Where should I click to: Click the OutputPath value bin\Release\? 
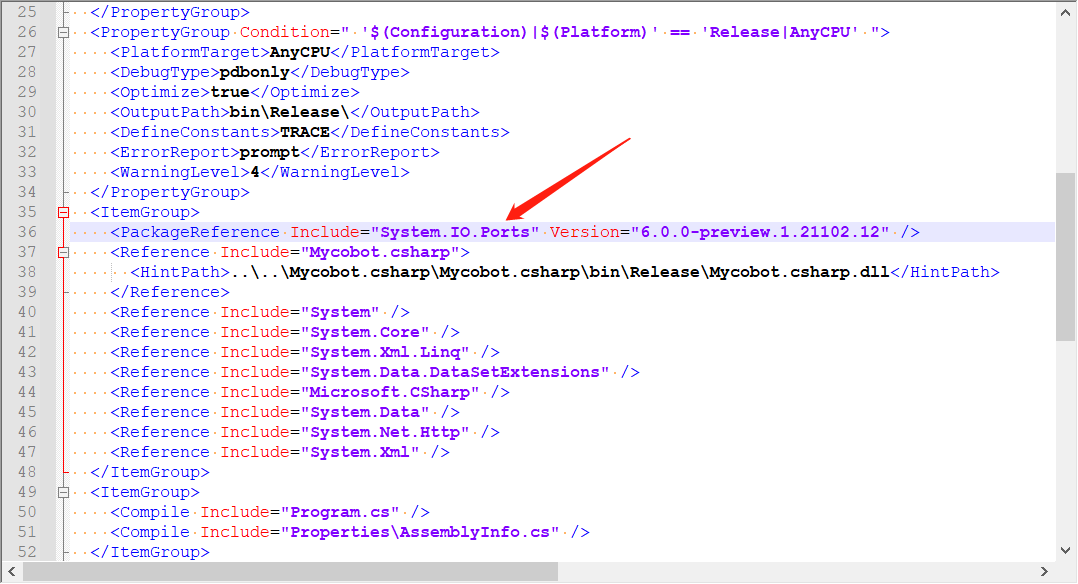click(289, 112)
